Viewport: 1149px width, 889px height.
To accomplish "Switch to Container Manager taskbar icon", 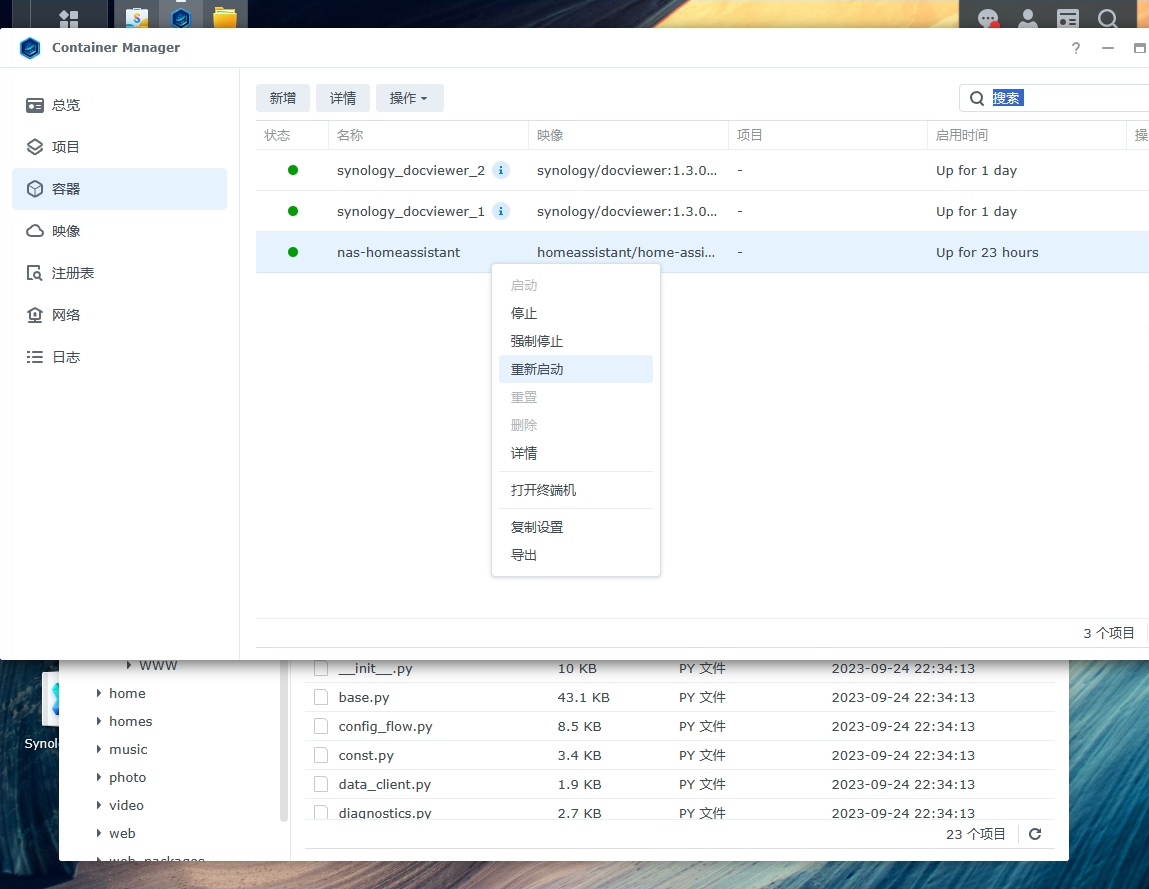I will click(x=181, y=16).
